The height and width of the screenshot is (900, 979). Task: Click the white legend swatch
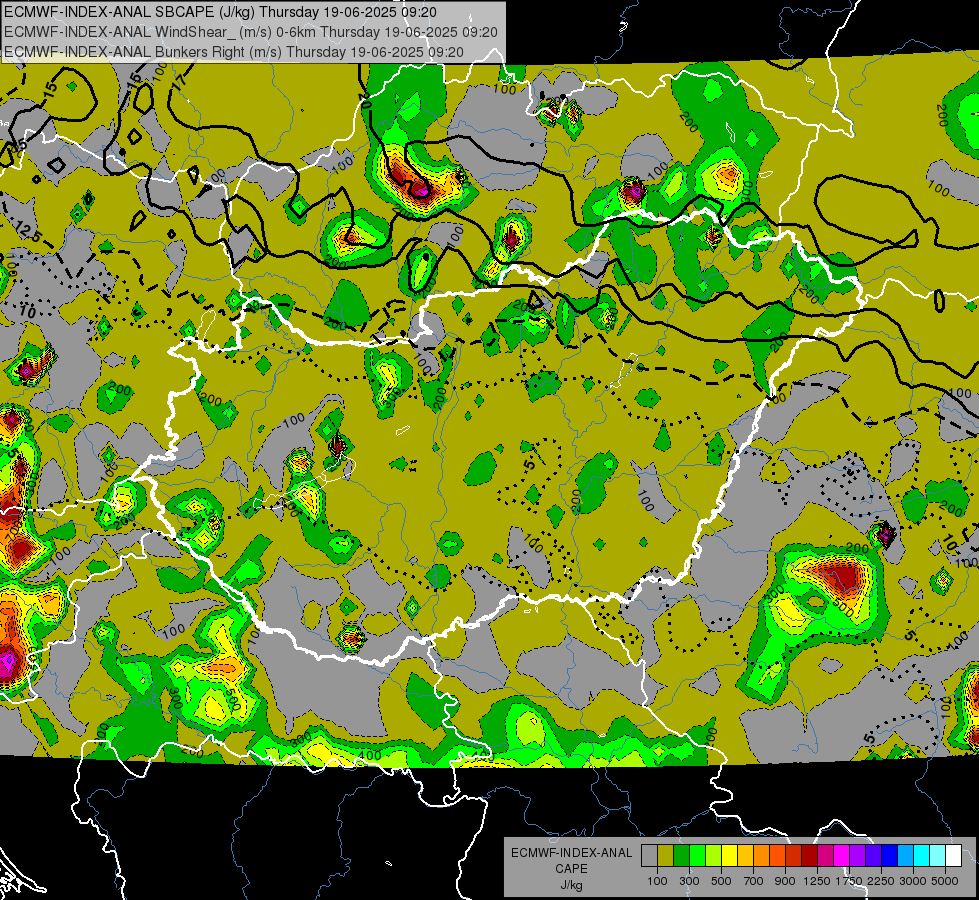[953, 856]
